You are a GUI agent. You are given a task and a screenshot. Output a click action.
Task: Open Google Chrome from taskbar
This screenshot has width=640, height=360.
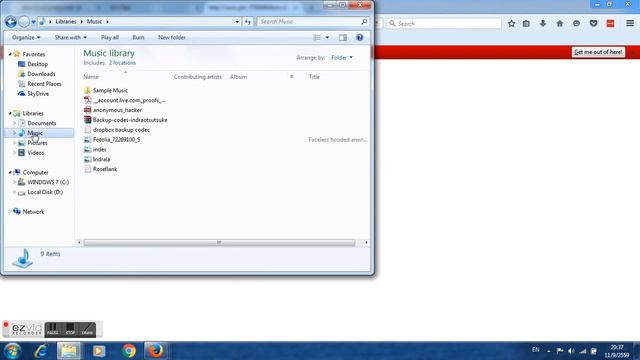click(129, 351)
